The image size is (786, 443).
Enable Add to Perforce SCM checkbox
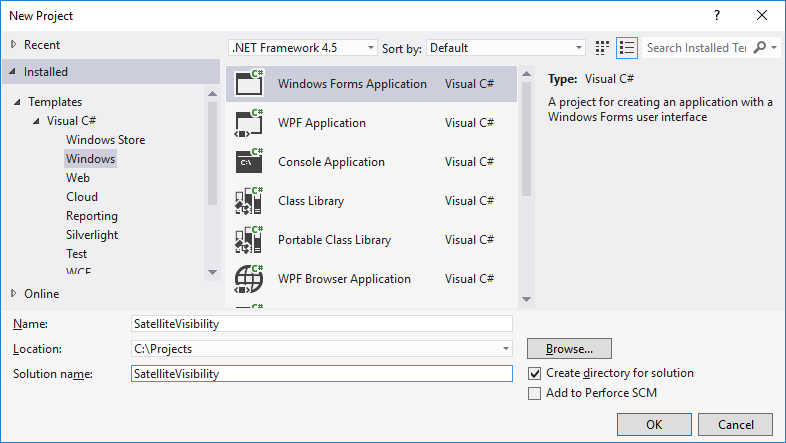pyautogui.click(x=535, y=393)
